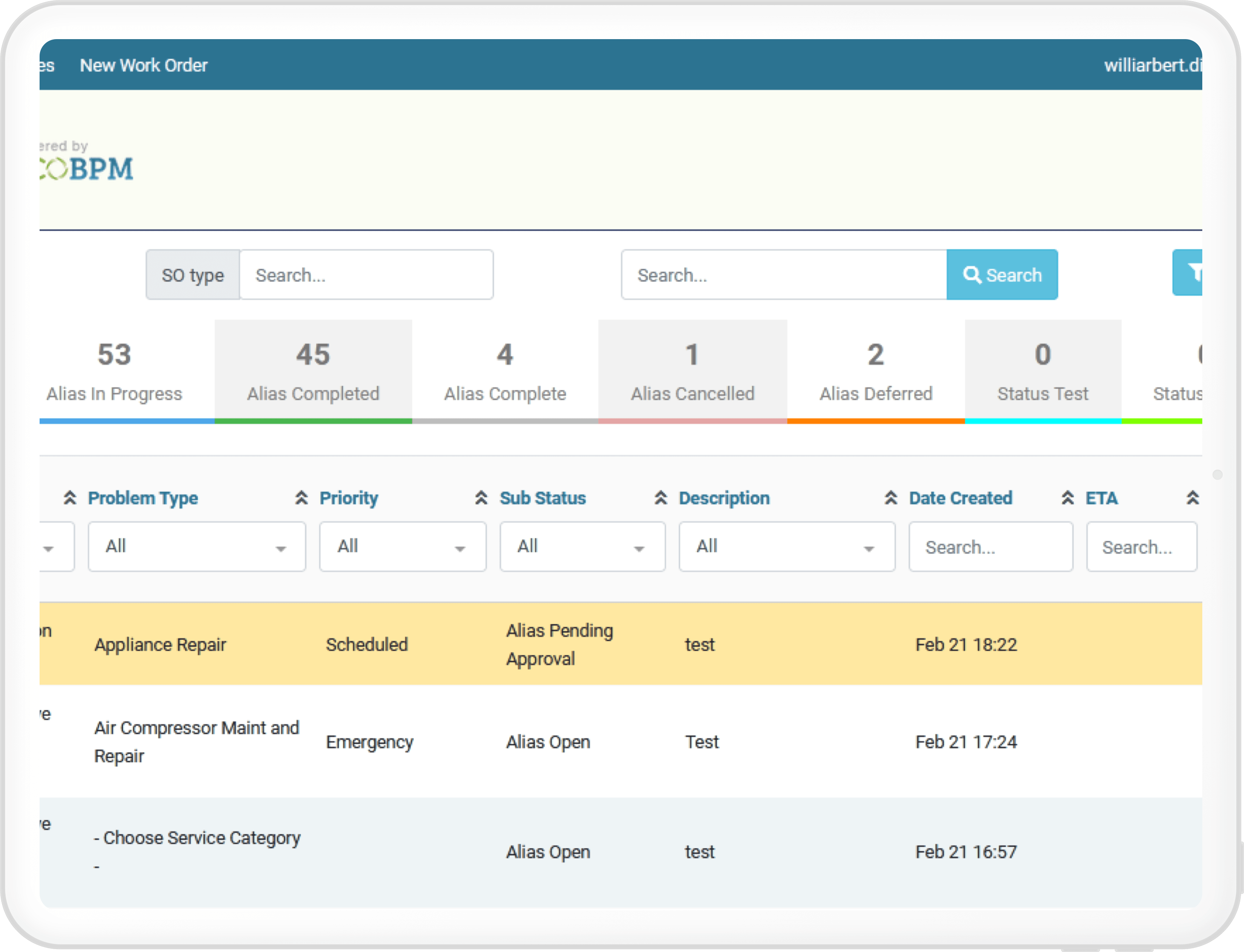Open the Priority filter dropdown
The image size is (1244, 952).
403,546
